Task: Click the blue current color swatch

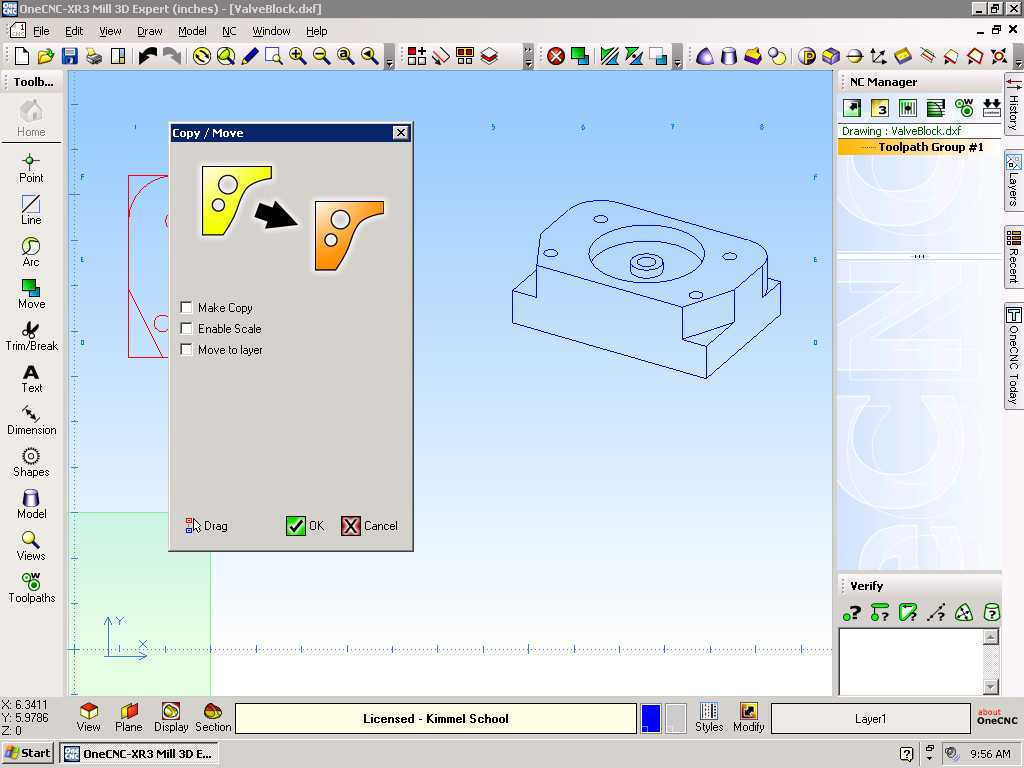Action: (x=650, y=718)
